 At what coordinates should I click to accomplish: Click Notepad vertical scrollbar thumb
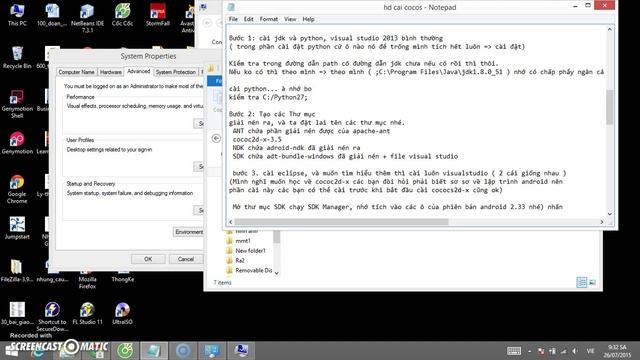[x=610, y=107]
